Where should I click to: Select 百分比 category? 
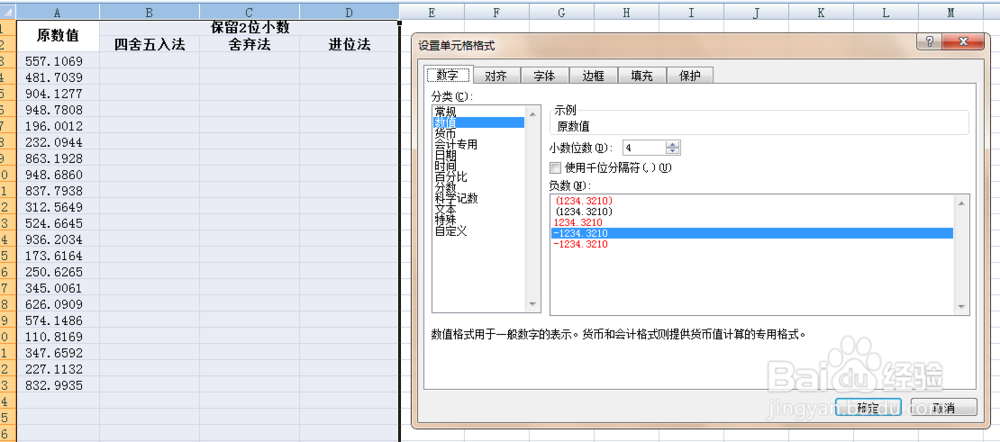[478, 177]
